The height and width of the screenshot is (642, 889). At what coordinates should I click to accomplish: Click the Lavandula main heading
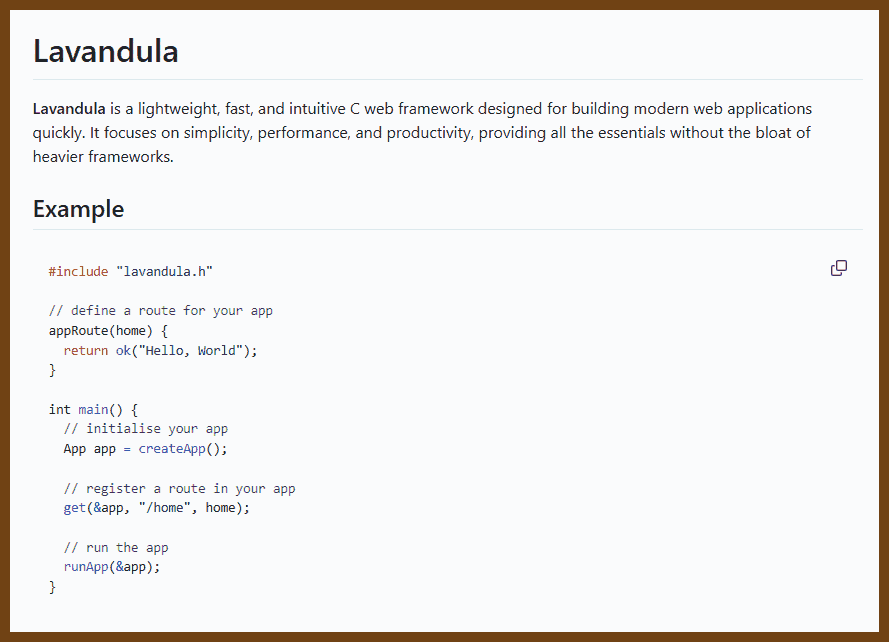tap(106, 51)
